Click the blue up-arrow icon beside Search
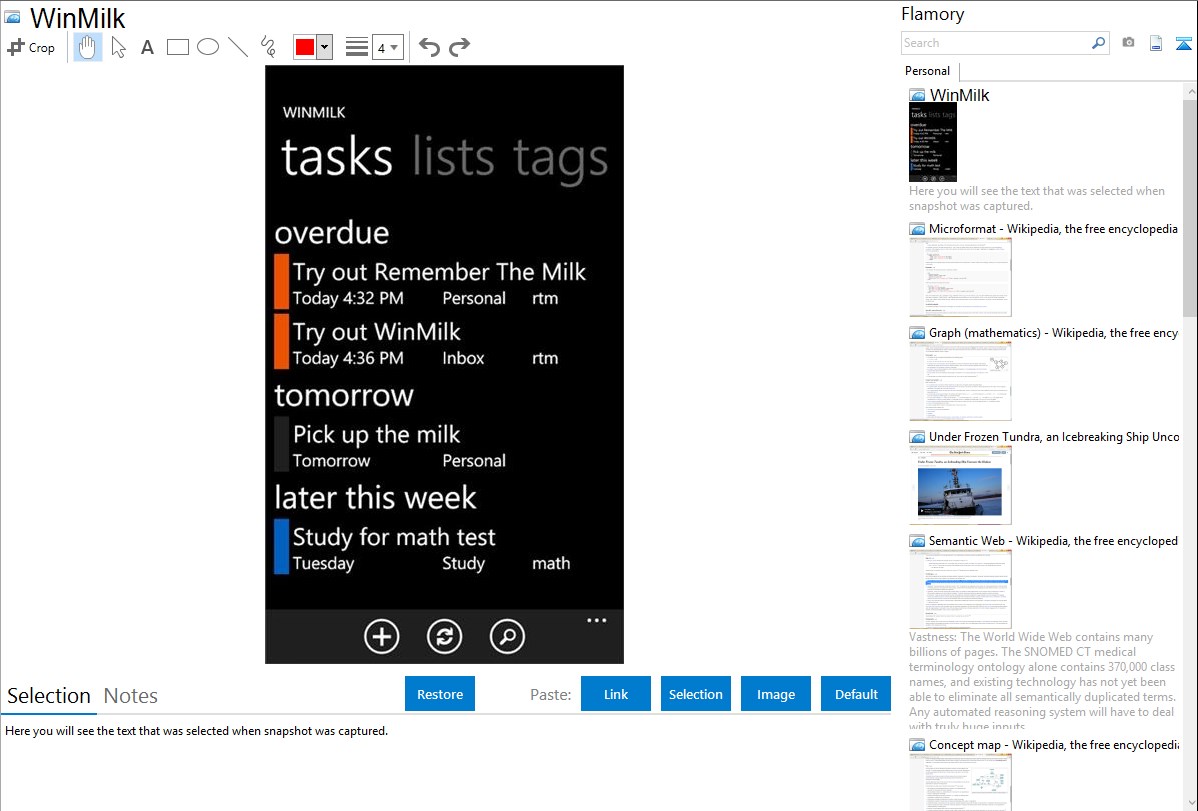 [1183, 43]
